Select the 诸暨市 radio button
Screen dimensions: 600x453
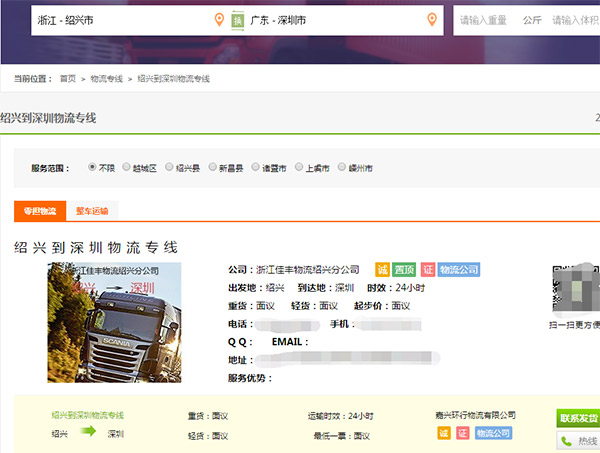pos(255,167)
